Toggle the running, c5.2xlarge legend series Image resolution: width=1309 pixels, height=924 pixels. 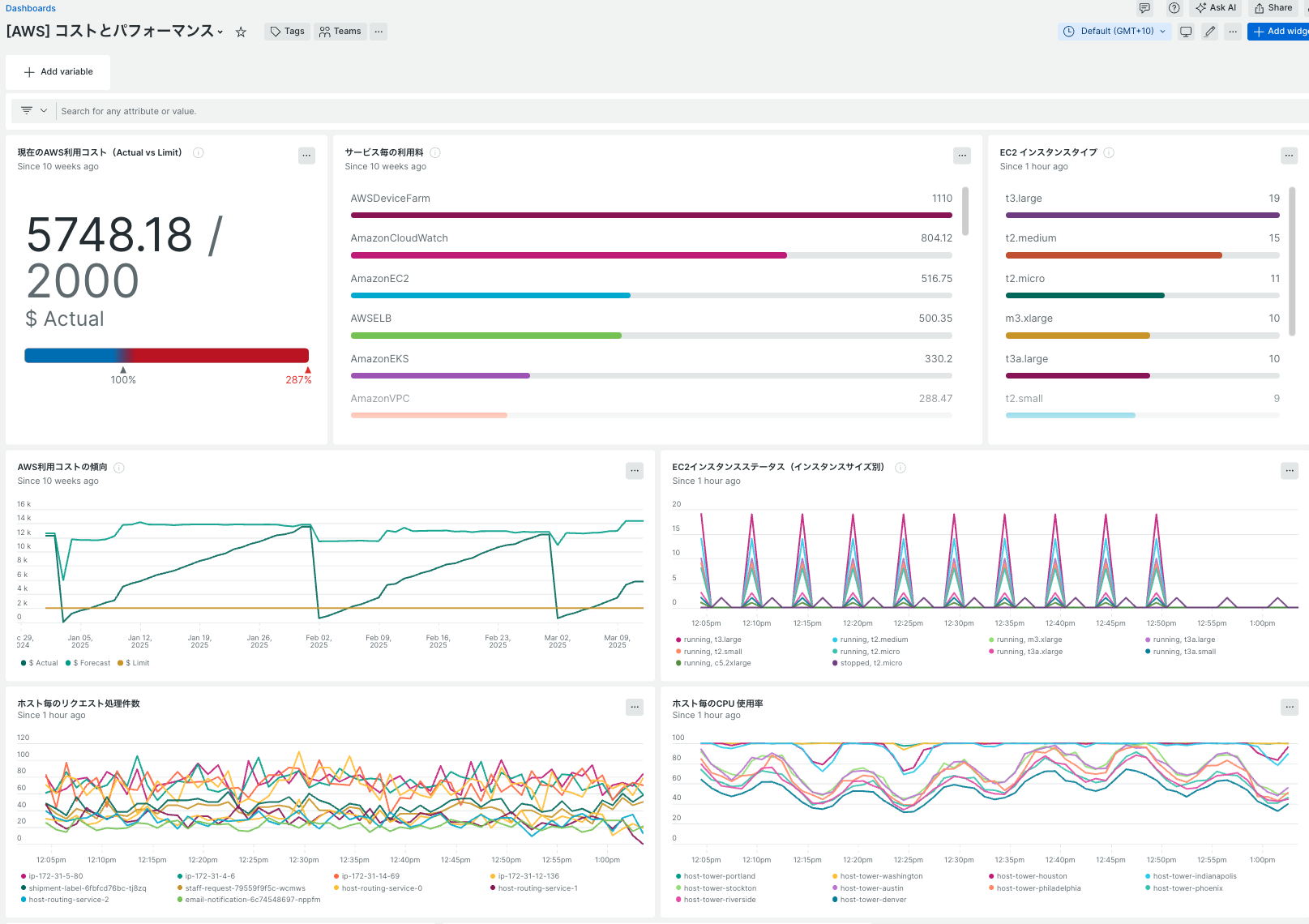pyautogui.click(x=713, y=663)
